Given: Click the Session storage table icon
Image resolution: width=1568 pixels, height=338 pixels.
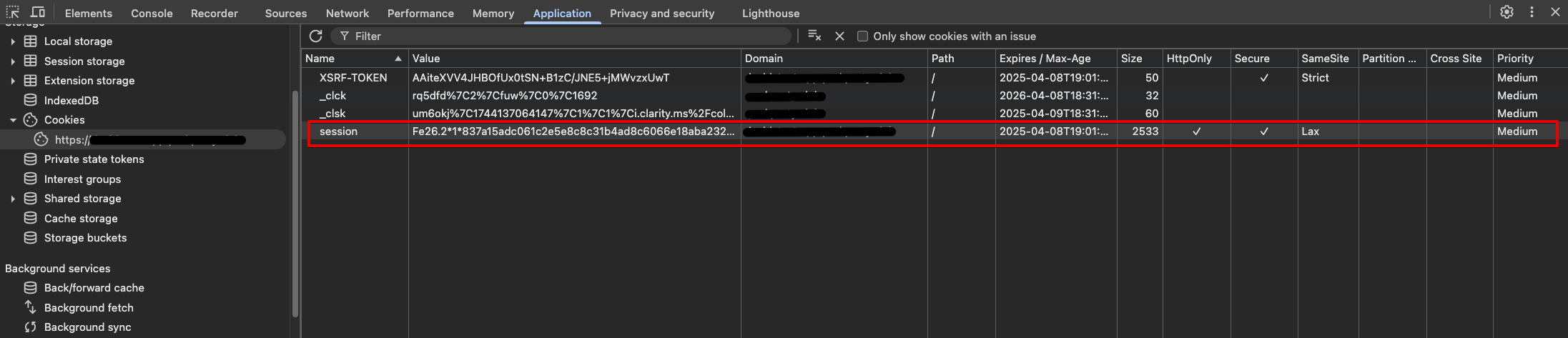Looking at the screenshot, I should [x=31, y=61].
